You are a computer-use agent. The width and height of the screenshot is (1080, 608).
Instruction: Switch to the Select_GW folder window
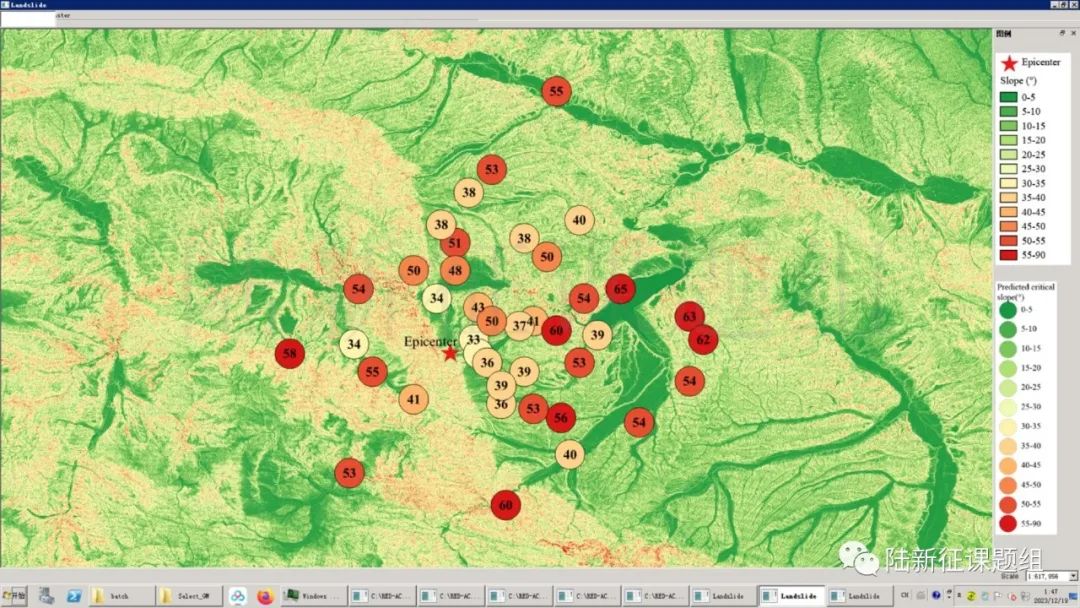(x=190, y=596)
